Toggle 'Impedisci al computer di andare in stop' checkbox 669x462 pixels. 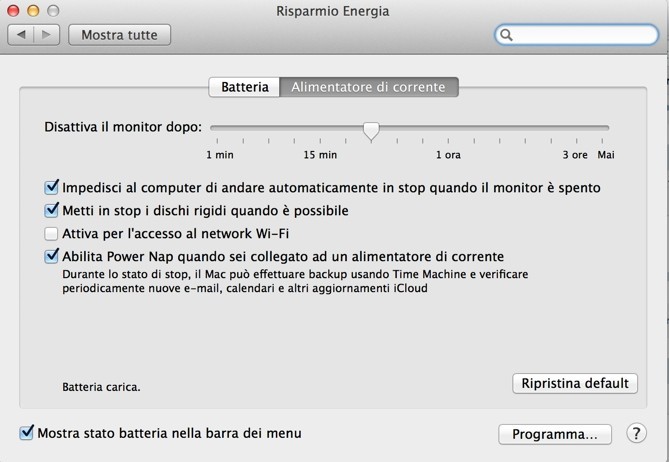(52, 187)
